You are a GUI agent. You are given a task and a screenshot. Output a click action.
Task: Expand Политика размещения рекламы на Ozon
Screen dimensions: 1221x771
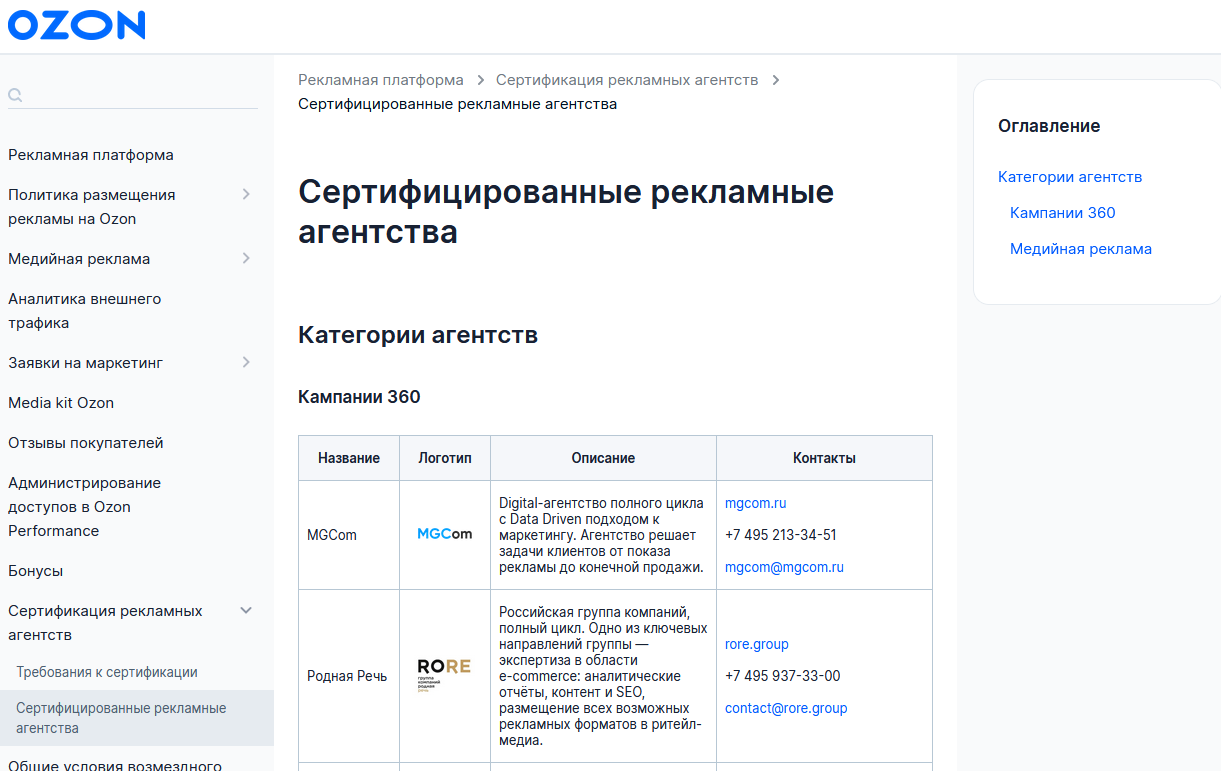[x=246, y=195]
